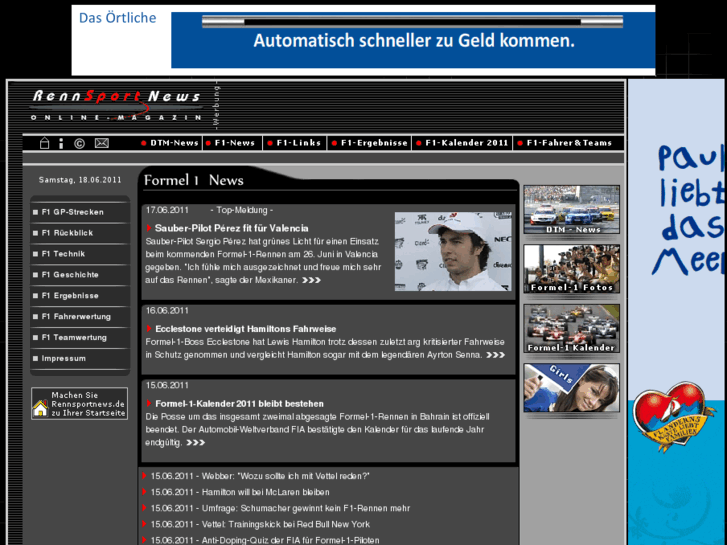Select F1 GP-Strecken in sidebar

tap(80, 212)
